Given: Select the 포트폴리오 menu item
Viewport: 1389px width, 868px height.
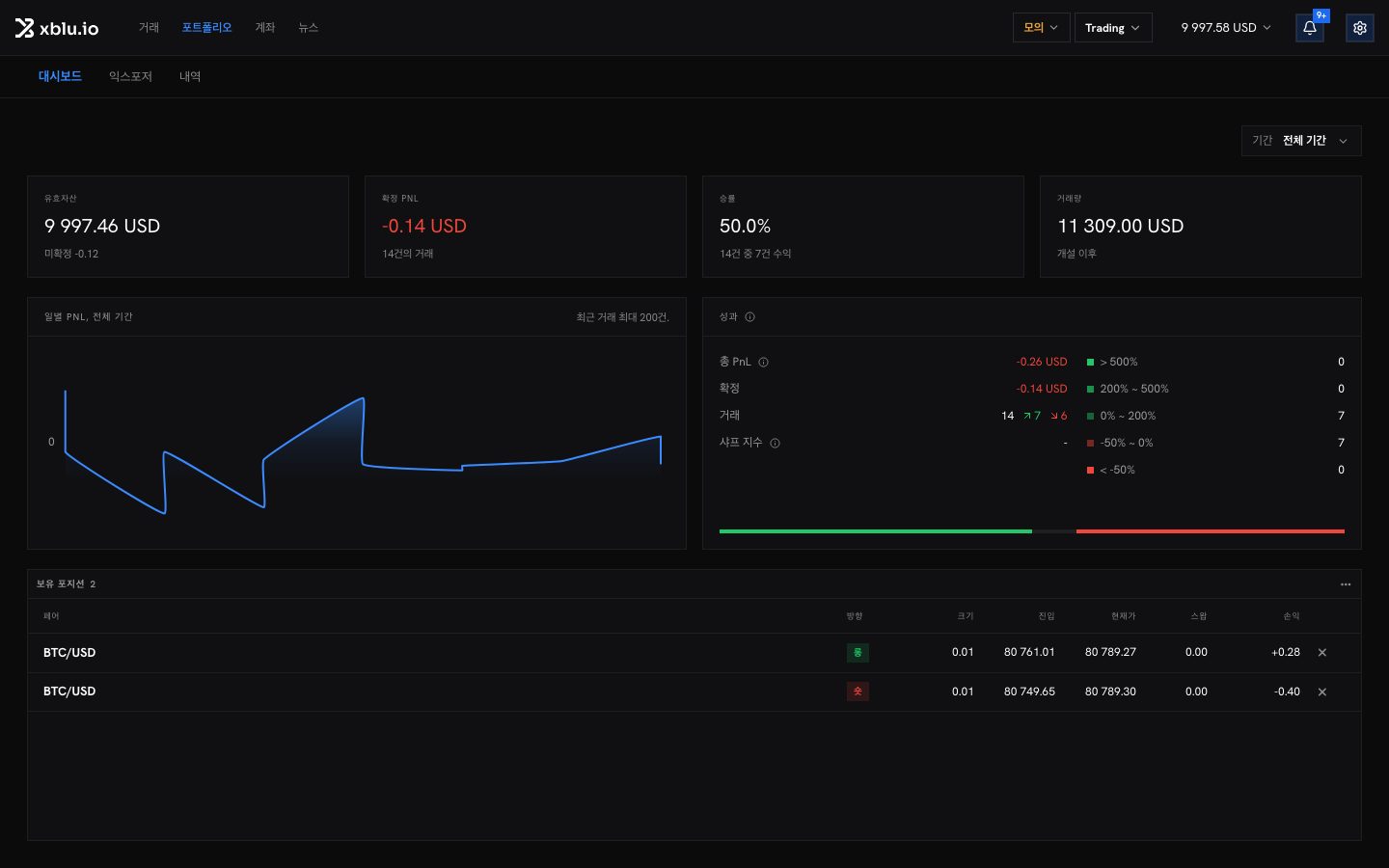Looking at the screenshot, I should (207, 28).
